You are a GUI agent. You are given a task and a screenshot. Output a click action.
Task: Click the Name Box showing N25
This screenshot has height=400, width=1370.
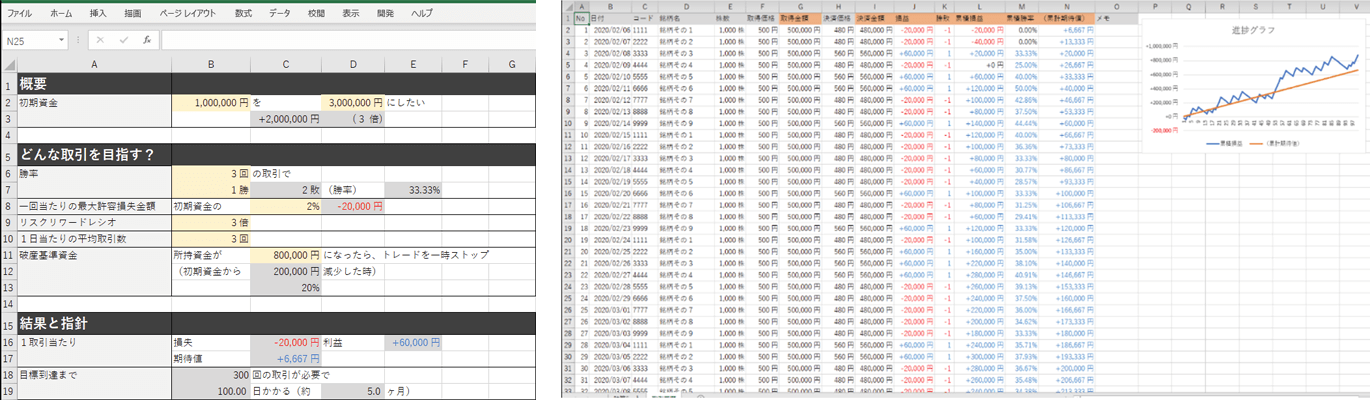[x=30, y=41]
